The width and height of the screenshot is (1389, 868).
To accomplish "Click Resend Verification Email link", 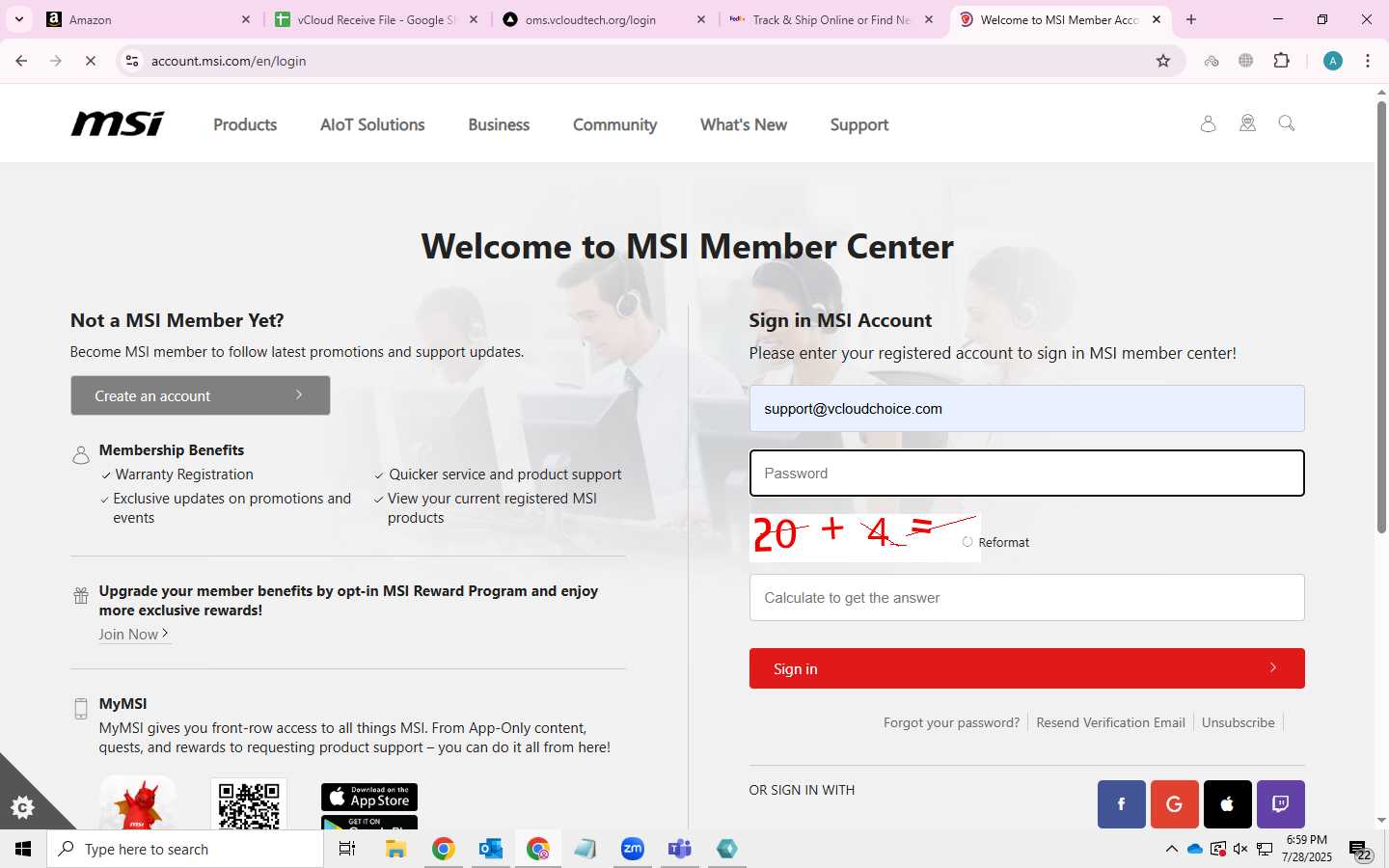I will (x=1110, y=722).
